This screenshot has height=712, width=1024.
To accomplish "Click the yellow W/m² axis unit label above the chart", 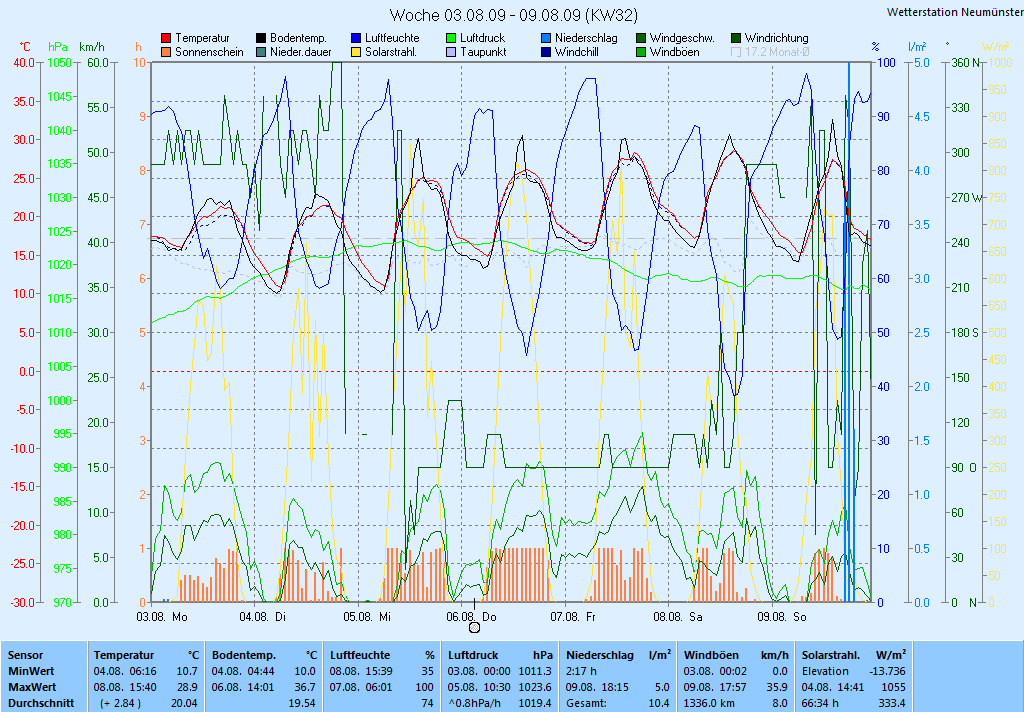I will point(996,47).
